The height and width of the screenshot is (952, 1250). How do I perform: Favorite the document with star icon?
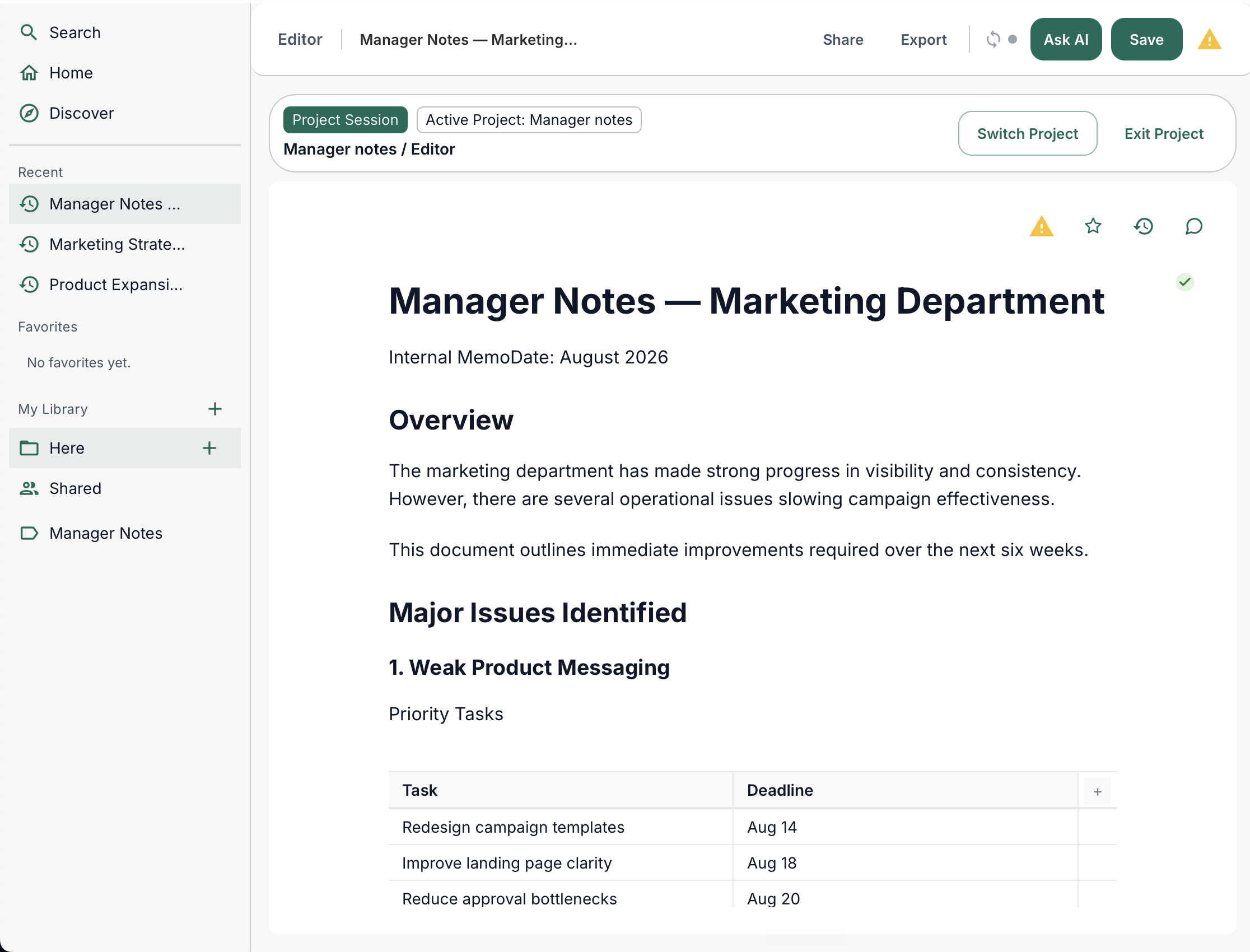tap(1093, 226)
